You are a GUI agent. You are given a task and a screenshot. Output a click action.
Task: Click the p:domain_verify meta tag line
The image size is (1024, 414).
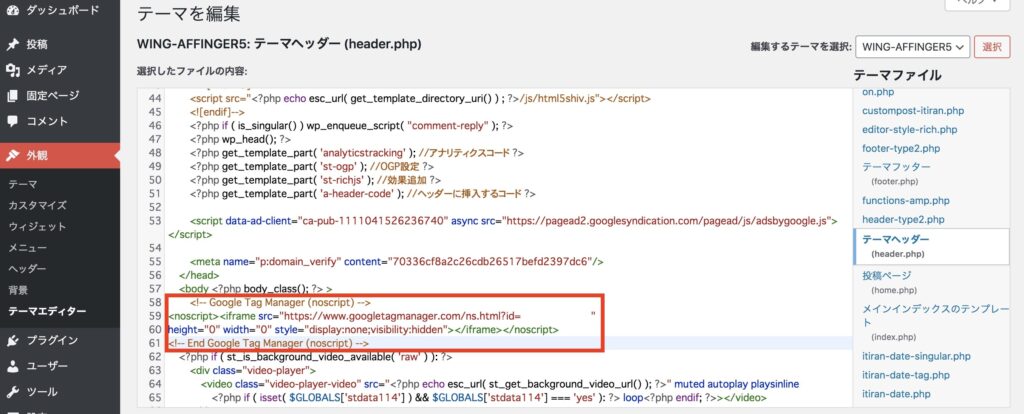[x=397, y=262]
